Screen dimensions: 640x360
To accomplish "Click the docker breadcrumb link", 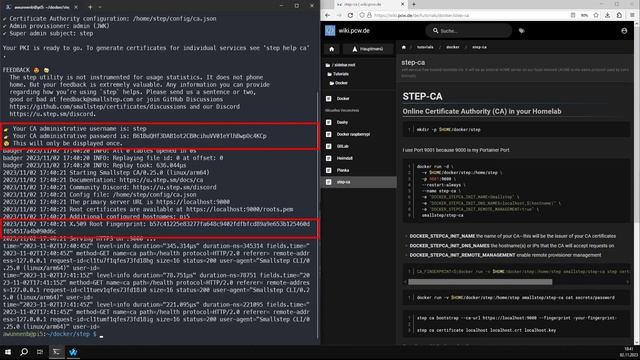I will point(453,47).
